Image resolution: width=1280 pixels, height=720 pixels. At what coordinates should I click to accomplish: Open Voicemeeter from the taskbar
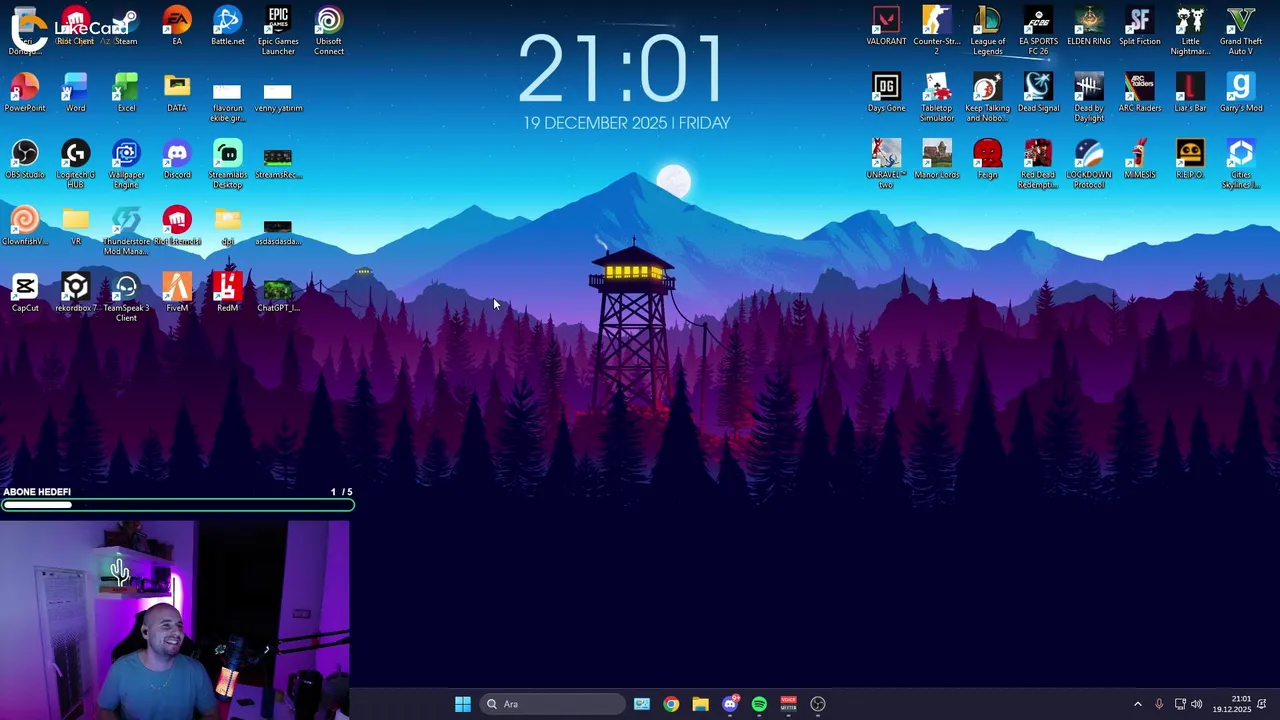point(788,704)
